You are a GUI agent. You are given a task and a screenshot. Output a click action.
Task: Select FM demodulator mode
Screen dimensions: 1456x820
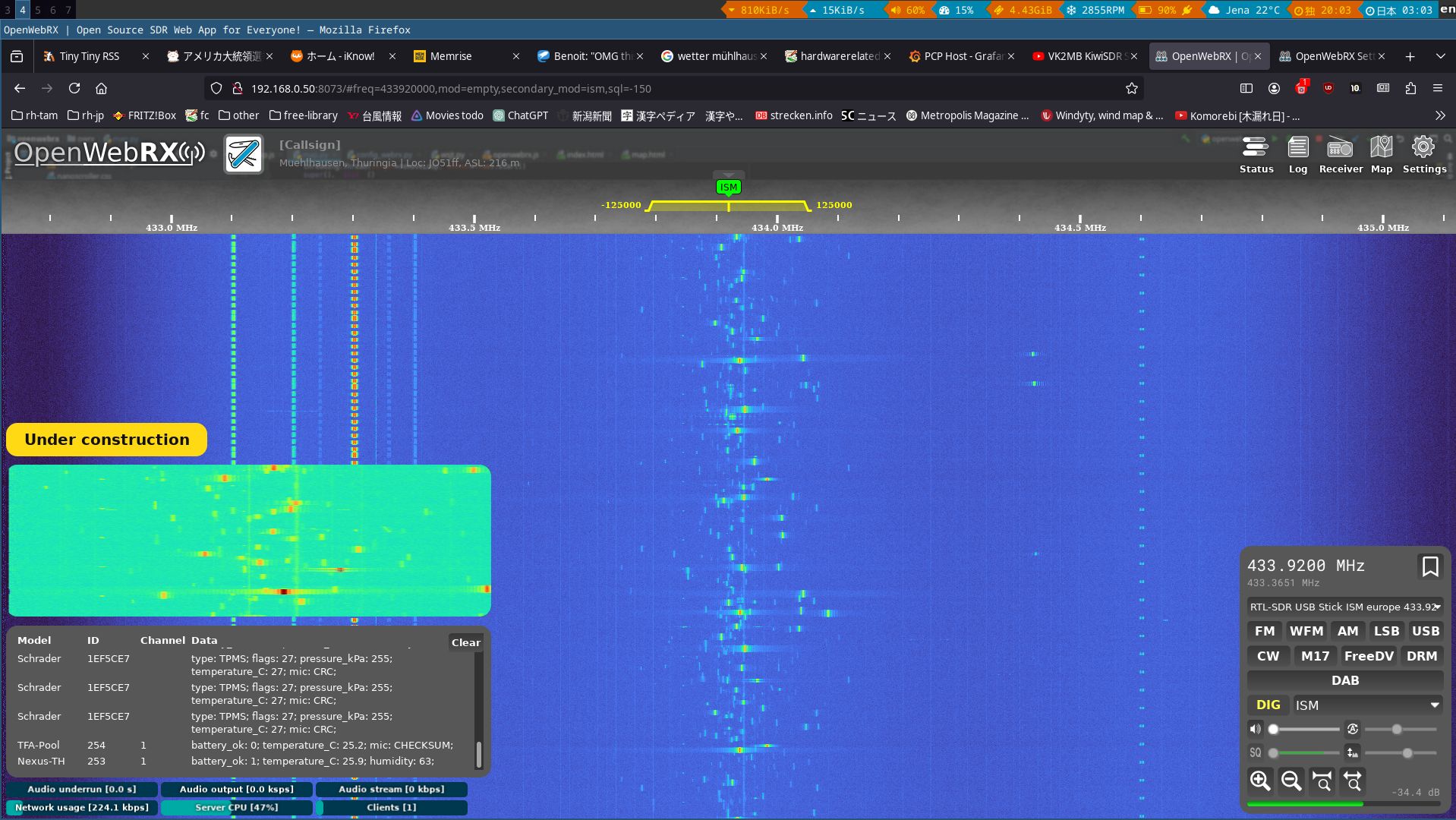[x=1265, y=631]
